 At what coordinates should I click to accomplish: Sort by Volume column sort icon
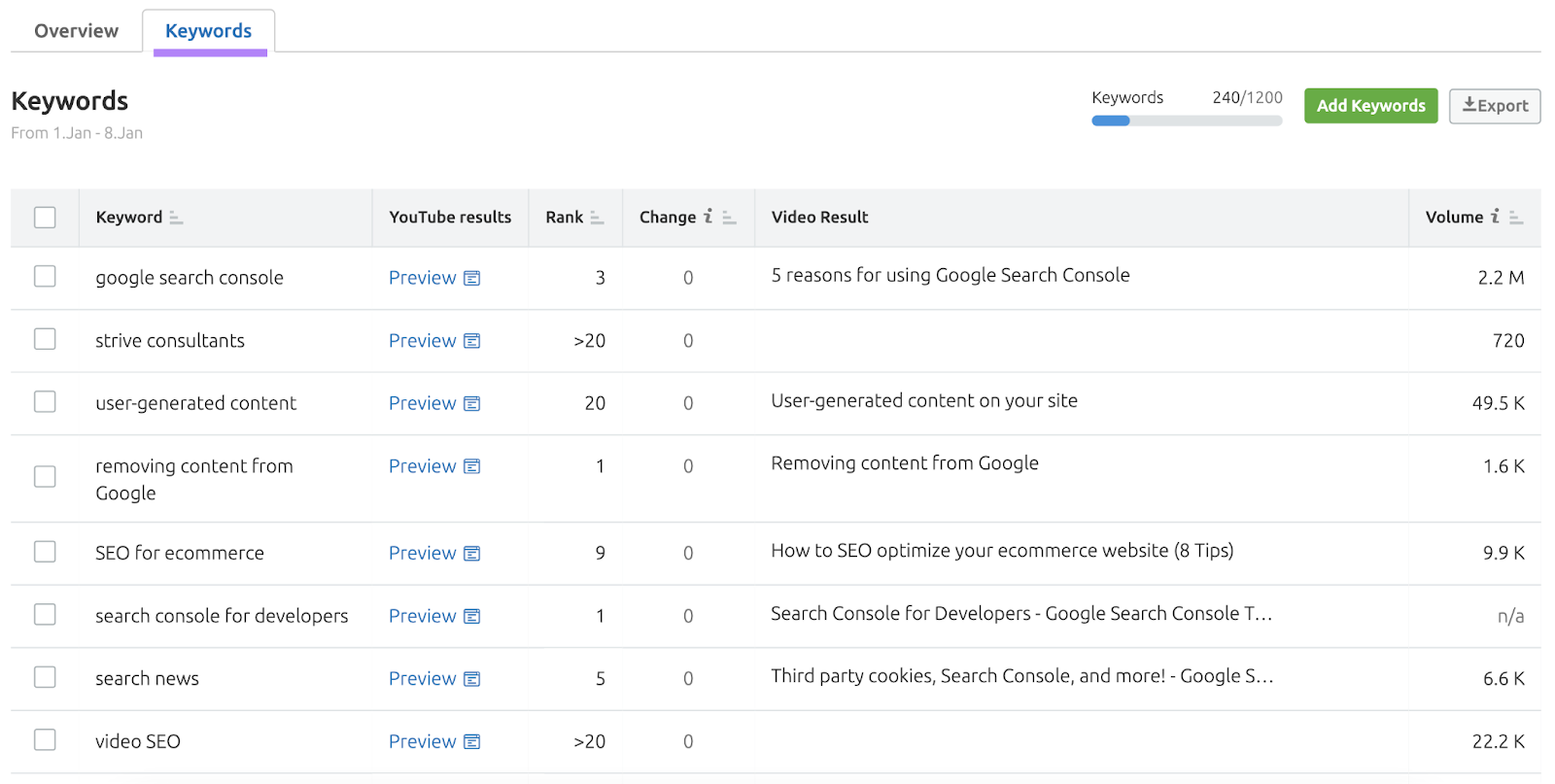point(1516,218)
